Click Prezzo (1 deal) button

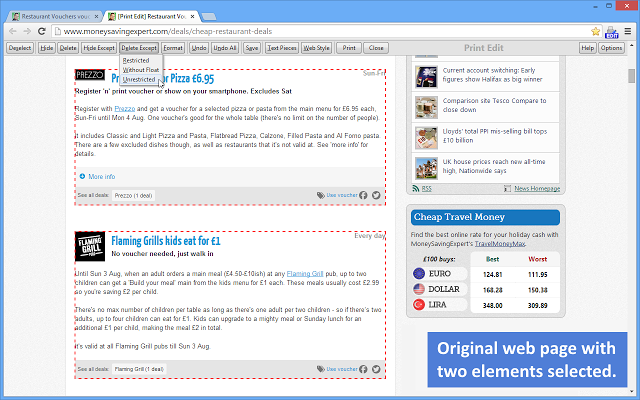pyautogui.click(x=133, y=196)
